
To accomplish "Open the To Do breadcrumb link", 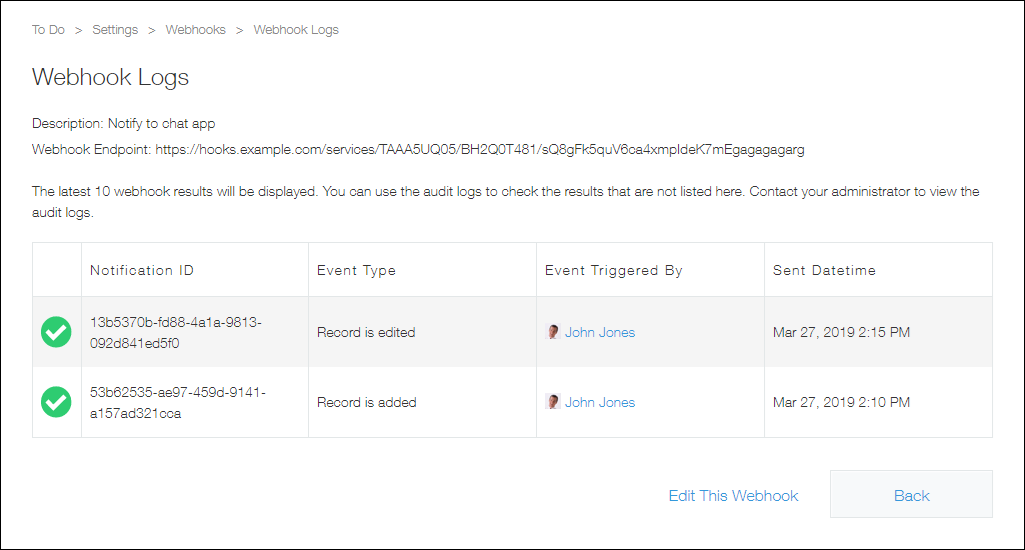I will click(x=48, y=30).
